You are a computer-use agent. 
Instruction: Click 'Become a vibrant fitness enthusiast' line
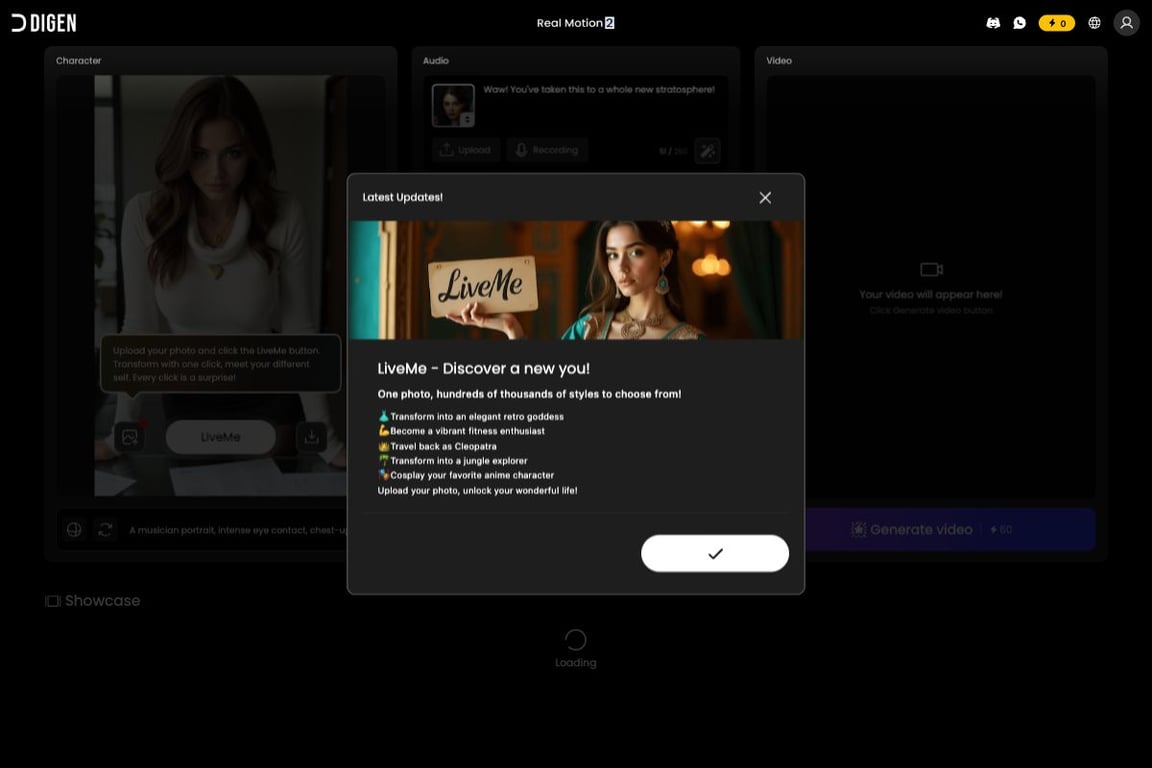461,431
